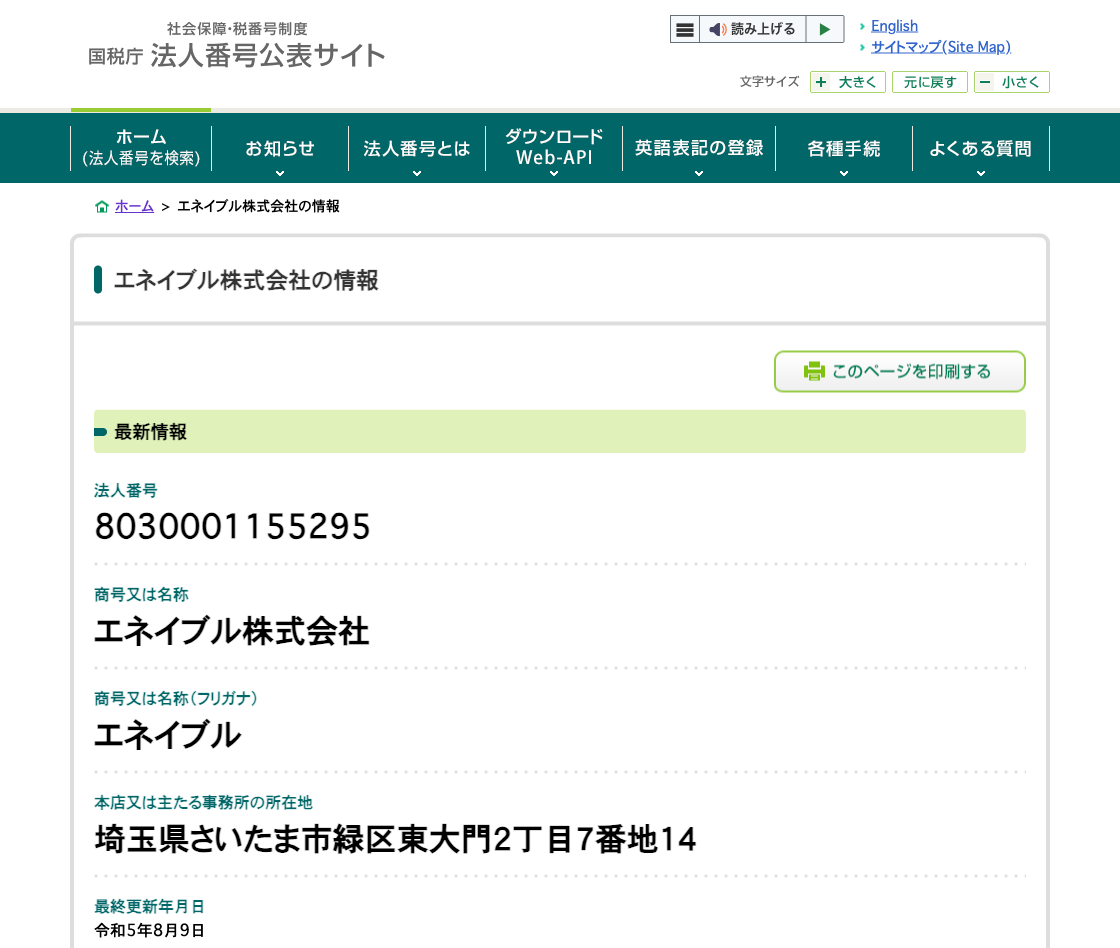Click the エネイブル株式会社の情報 page heading
The height and width of the screenshot is (948, 1120).
click(246, 280)
